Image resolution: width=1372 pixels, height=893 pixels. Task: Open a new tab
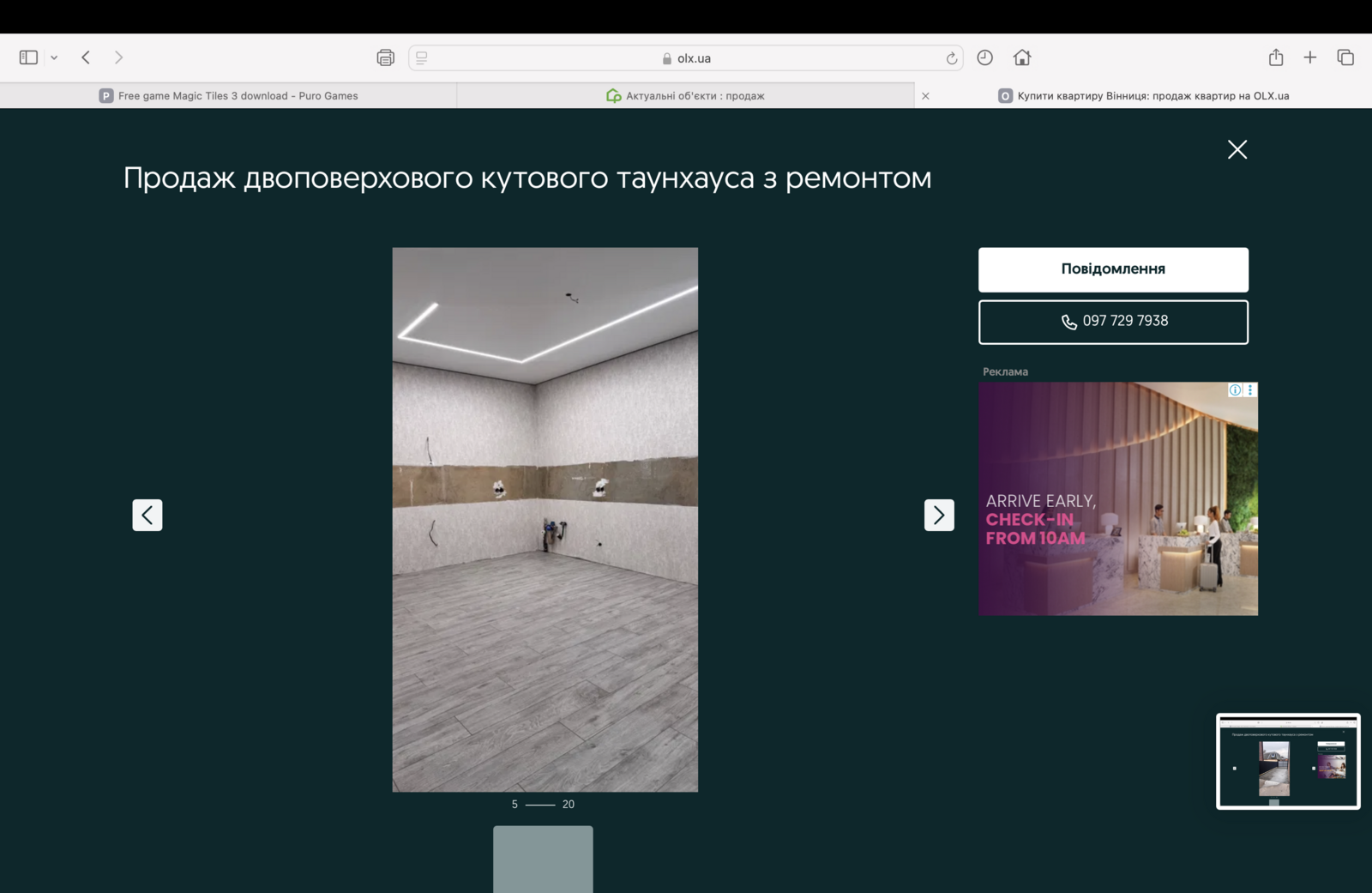click(x=1309, y=57)
